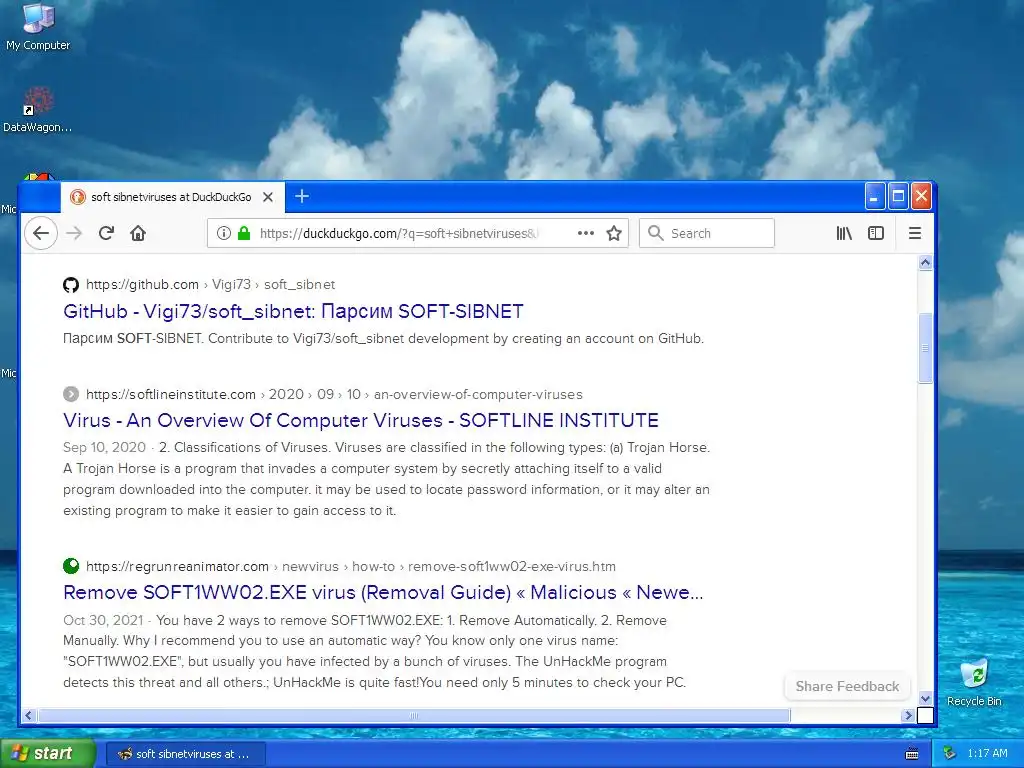Viewport: 1024px width, 768px height.
Task: Click the network tray icon near clock
Action: tap(949, 754)
